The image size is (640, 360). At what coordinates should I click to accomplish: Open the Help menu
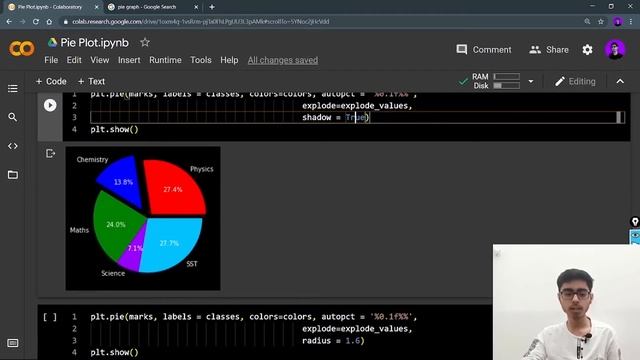pos(229,60)
